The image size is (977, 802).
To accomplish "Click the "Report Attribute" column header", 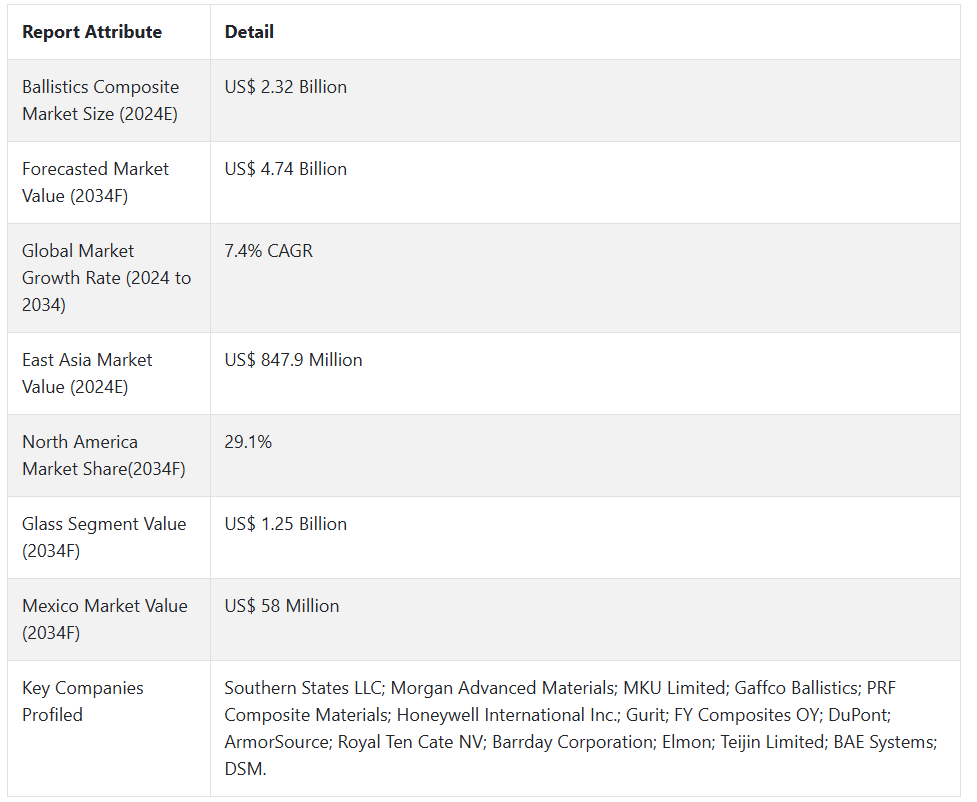I will (92, 32).
